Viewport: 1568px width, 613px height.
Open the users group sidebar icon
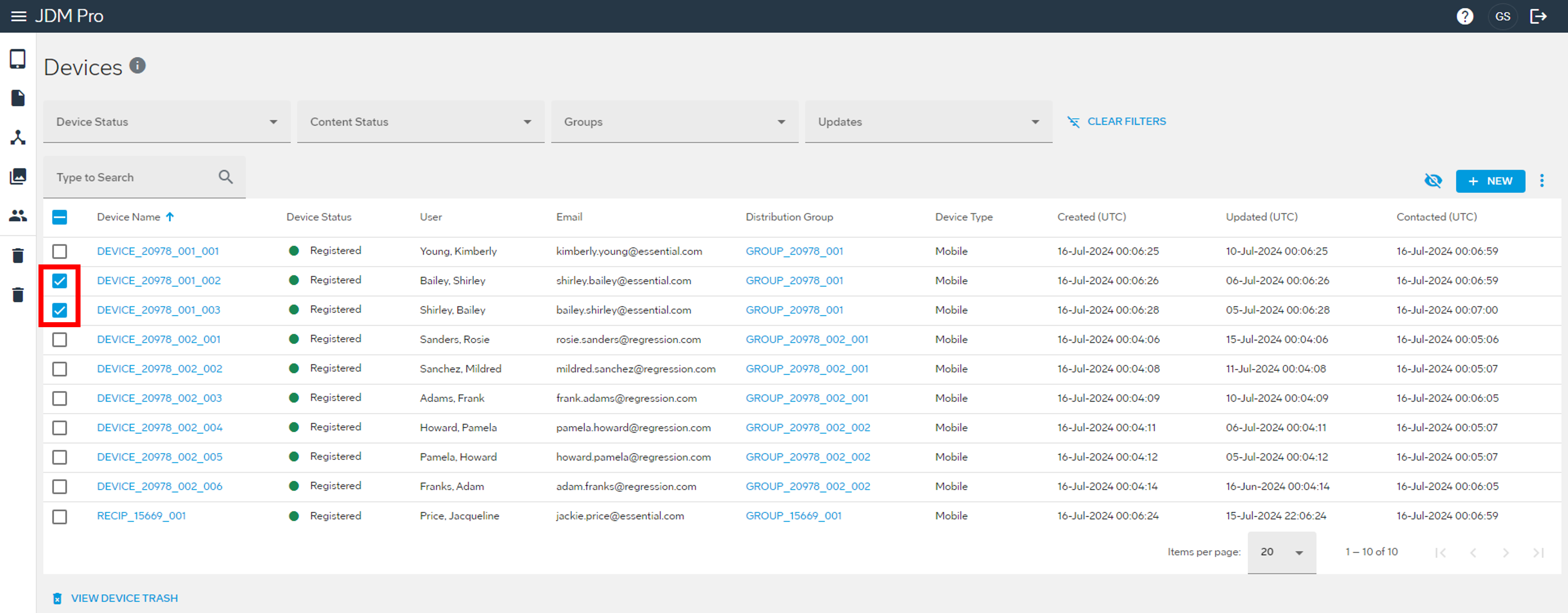coord(18,216)
